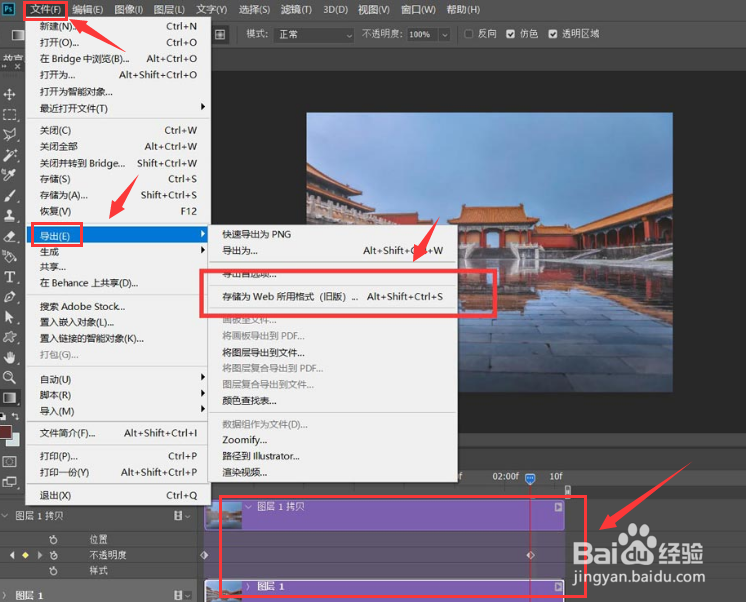This screenshot has height=602, width=746.
Task: Collapse chevron on 图层 1 拷贝 clip
Action: pos(248,507)
